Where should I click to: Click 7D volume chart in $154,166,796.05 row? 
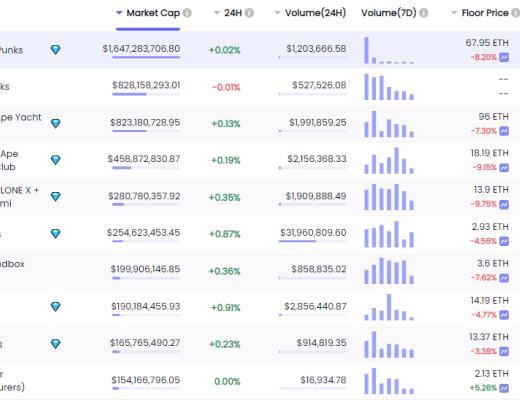click(389, 381)
